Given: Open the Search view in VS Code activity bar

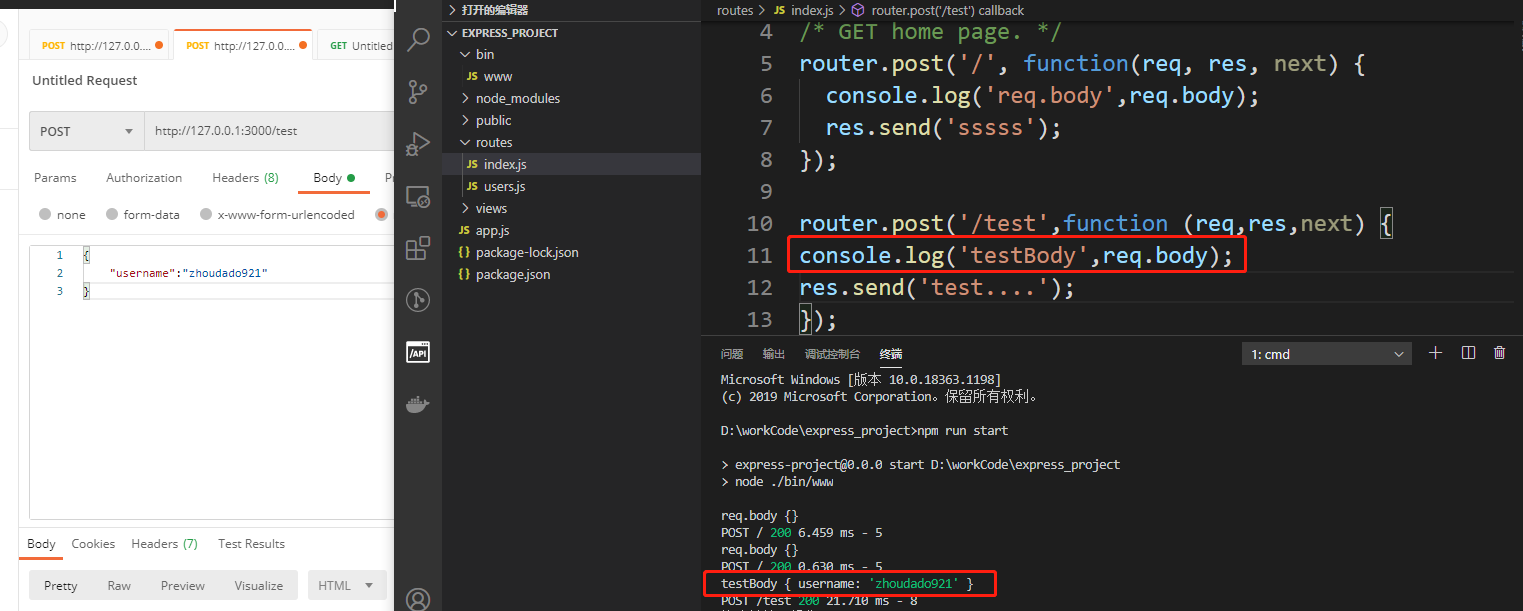Looking at the screenshot, I should [x=418, y=39].
